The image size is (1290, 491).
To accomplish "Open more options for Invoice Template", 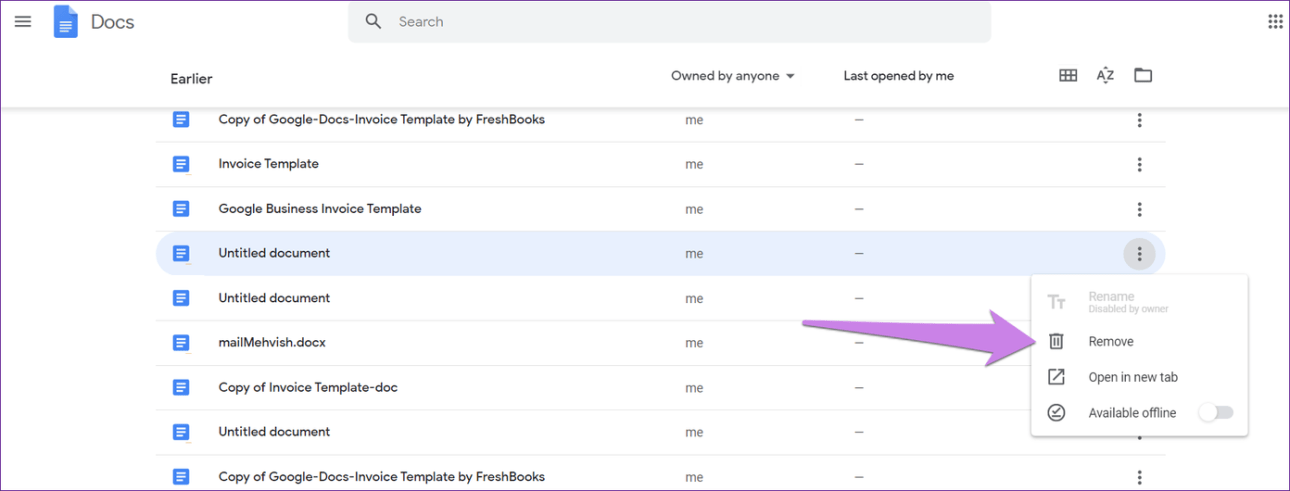I will click(1139, 165).
